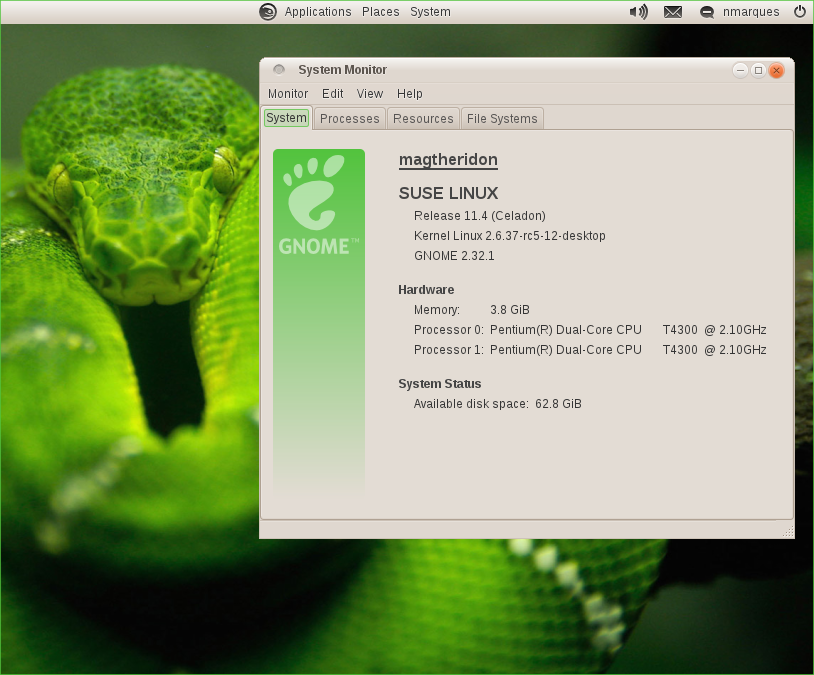814x675 pixels.
Task: Click the System Monitor titlebar icon
Action: point(278,69)
